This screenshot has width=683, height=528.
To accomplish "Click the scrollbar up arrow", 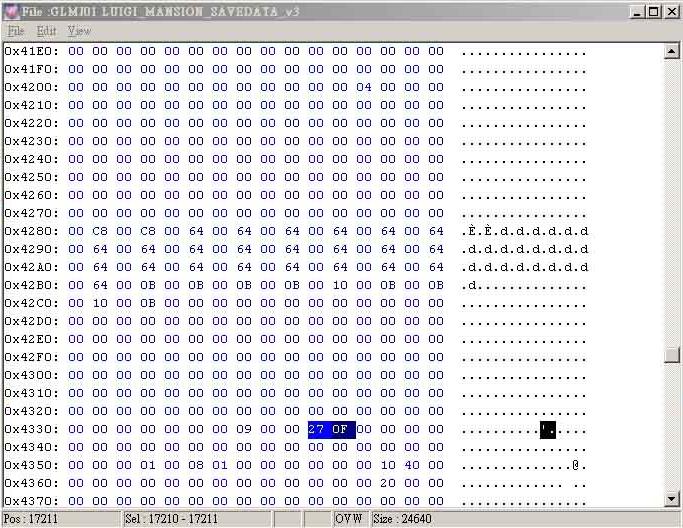I will pos(671,51).
